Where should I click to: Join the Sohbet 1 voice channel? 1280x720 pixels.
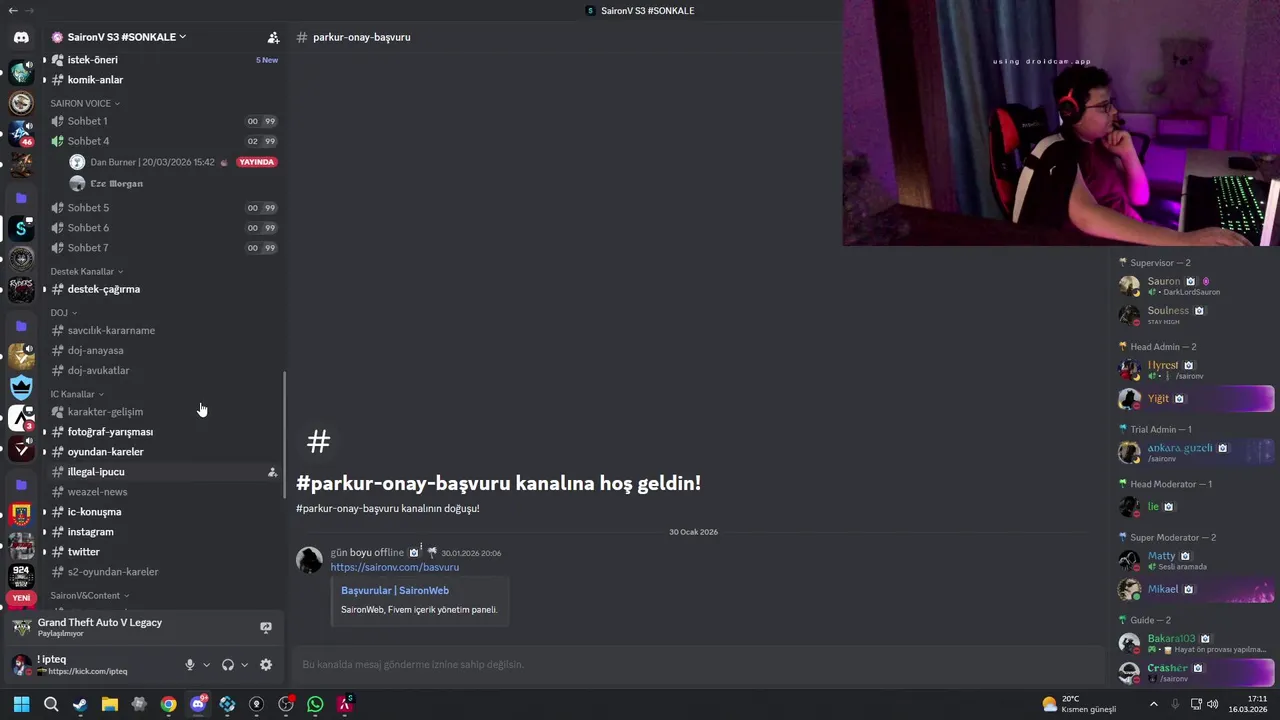point(163,121)
